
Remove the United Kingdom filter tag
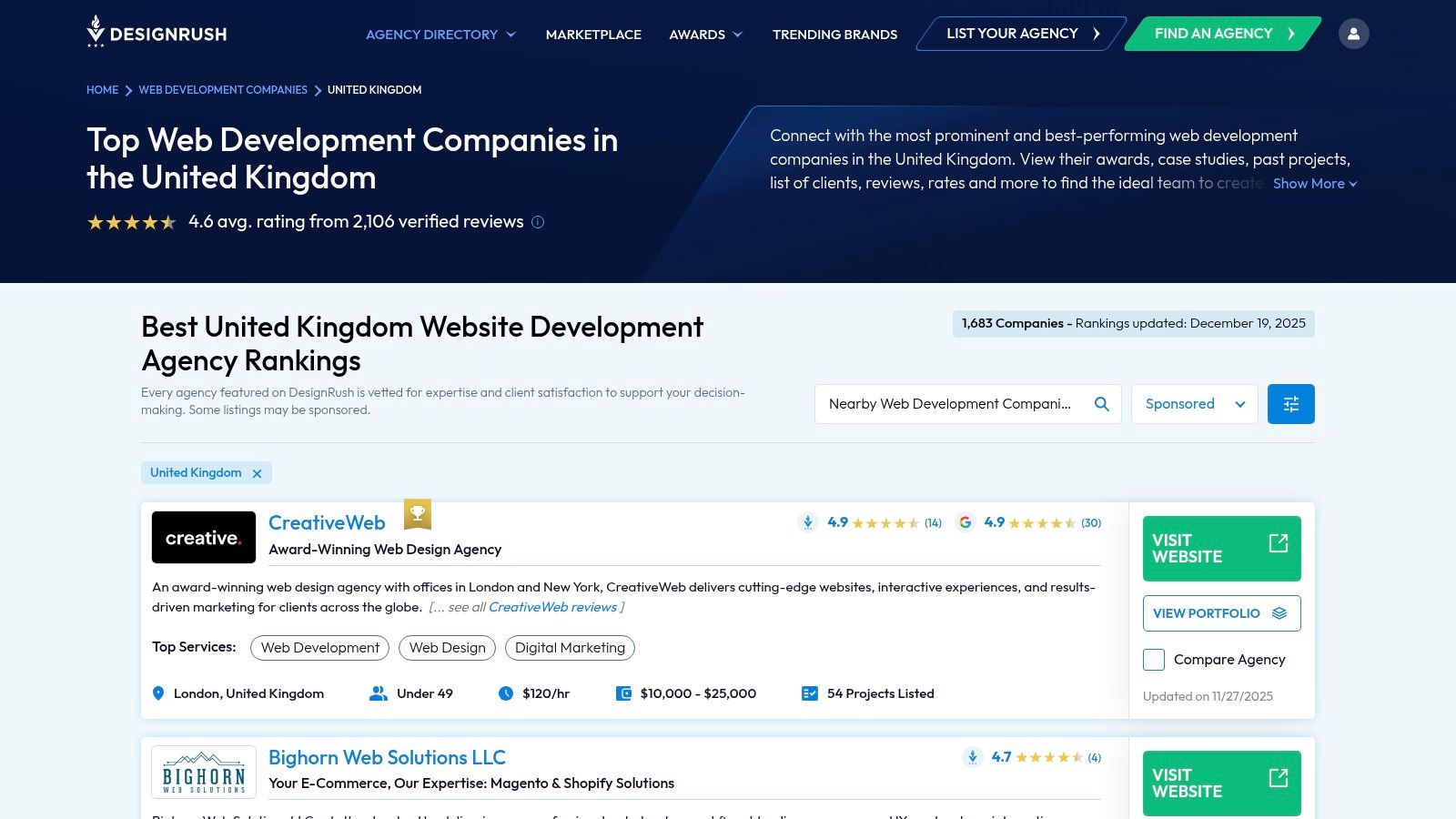click(258, 473)
